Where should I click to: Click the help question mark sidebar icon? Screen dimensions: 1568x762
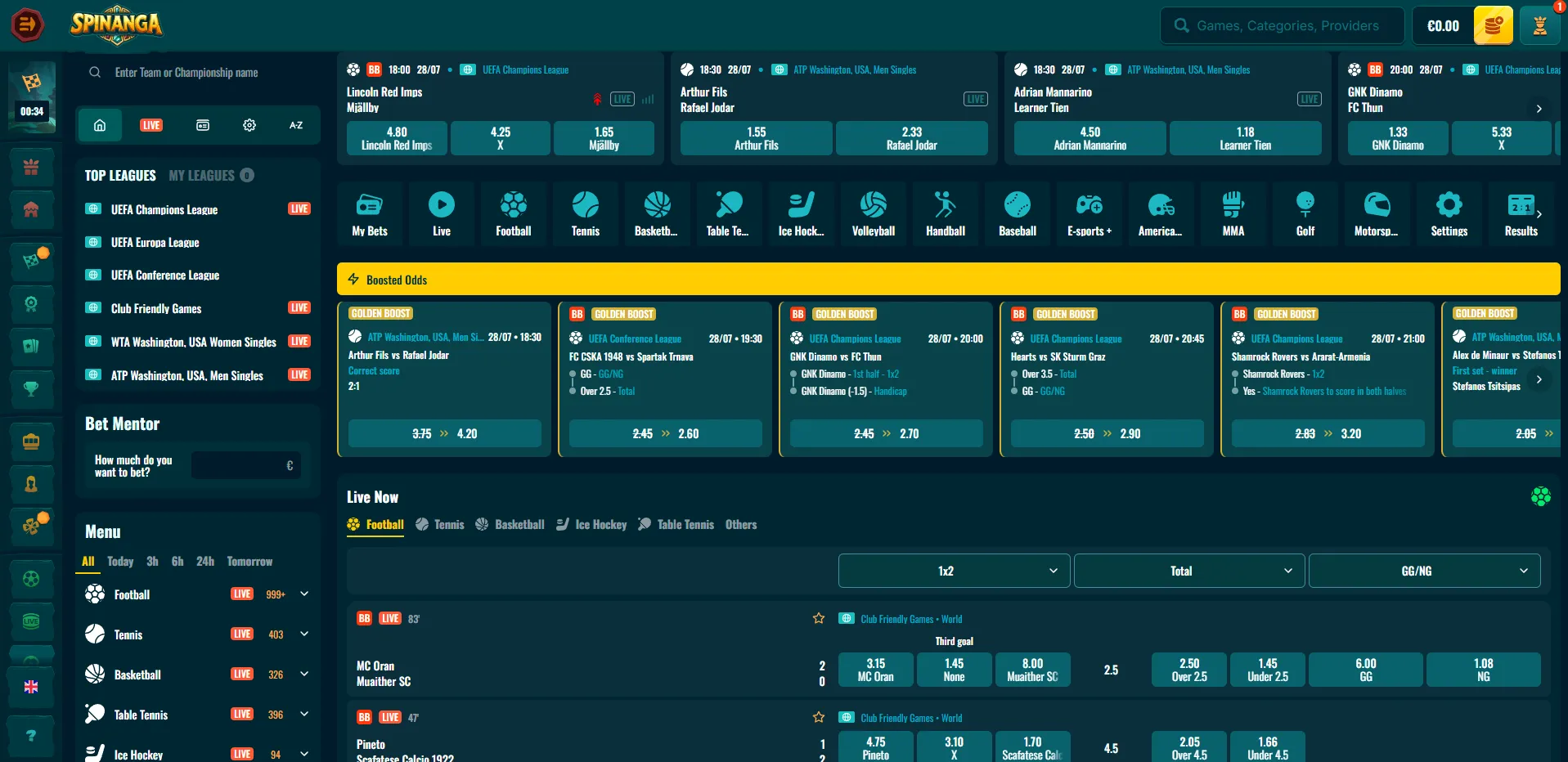point(31,735)
